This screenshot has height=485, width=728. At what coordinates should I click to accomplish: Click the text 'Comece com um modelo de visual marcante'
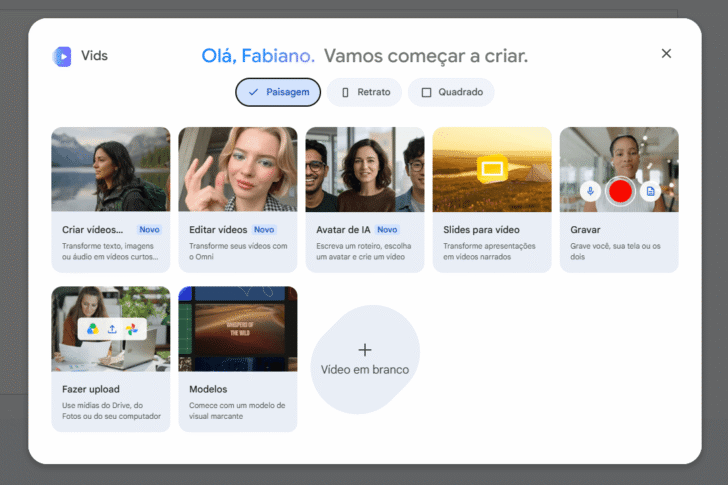237,410
